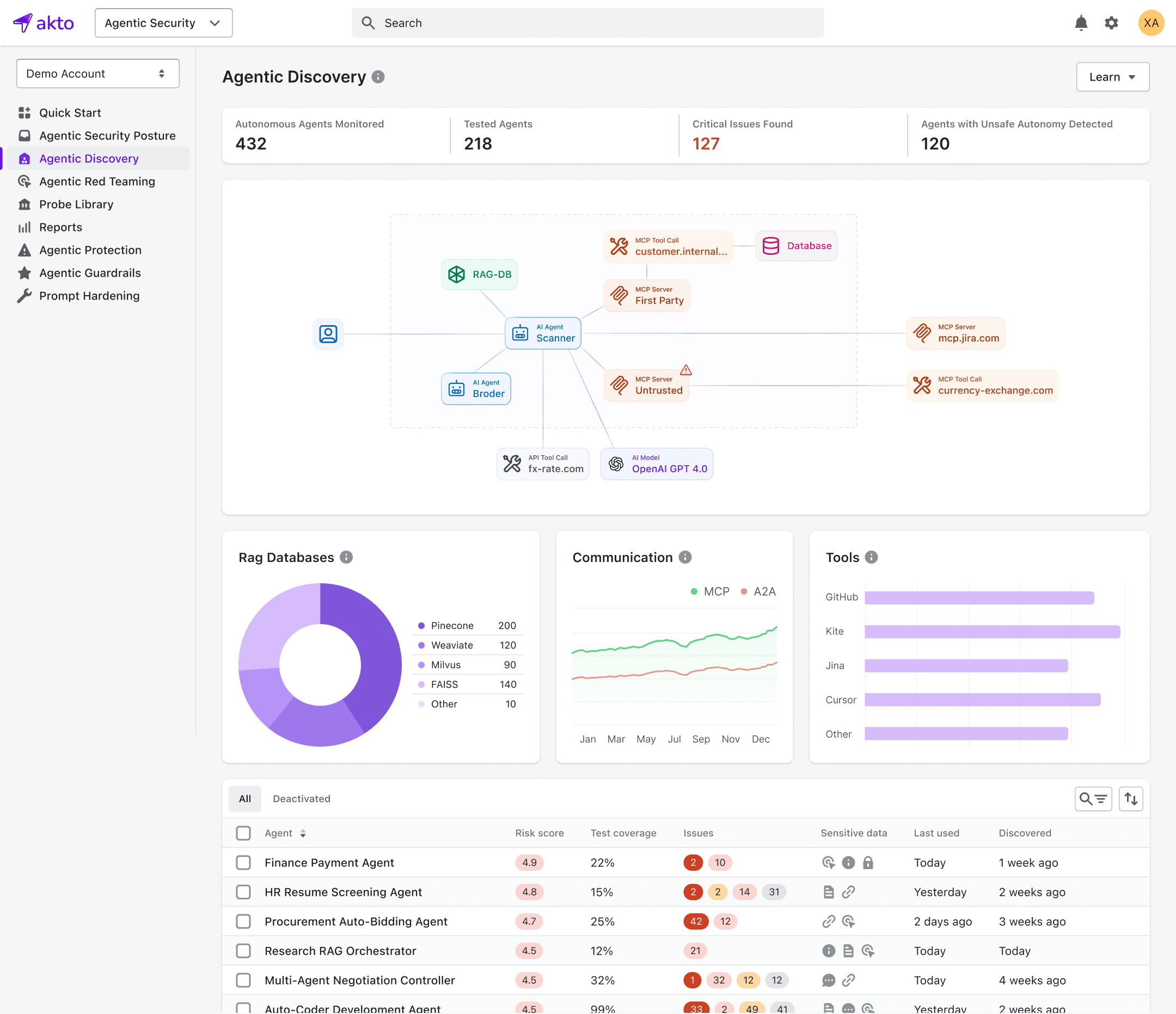Screen dimensions: 1176x1014
Task: Click the info icon next to Rag Databases
Action: click(346, 558)
